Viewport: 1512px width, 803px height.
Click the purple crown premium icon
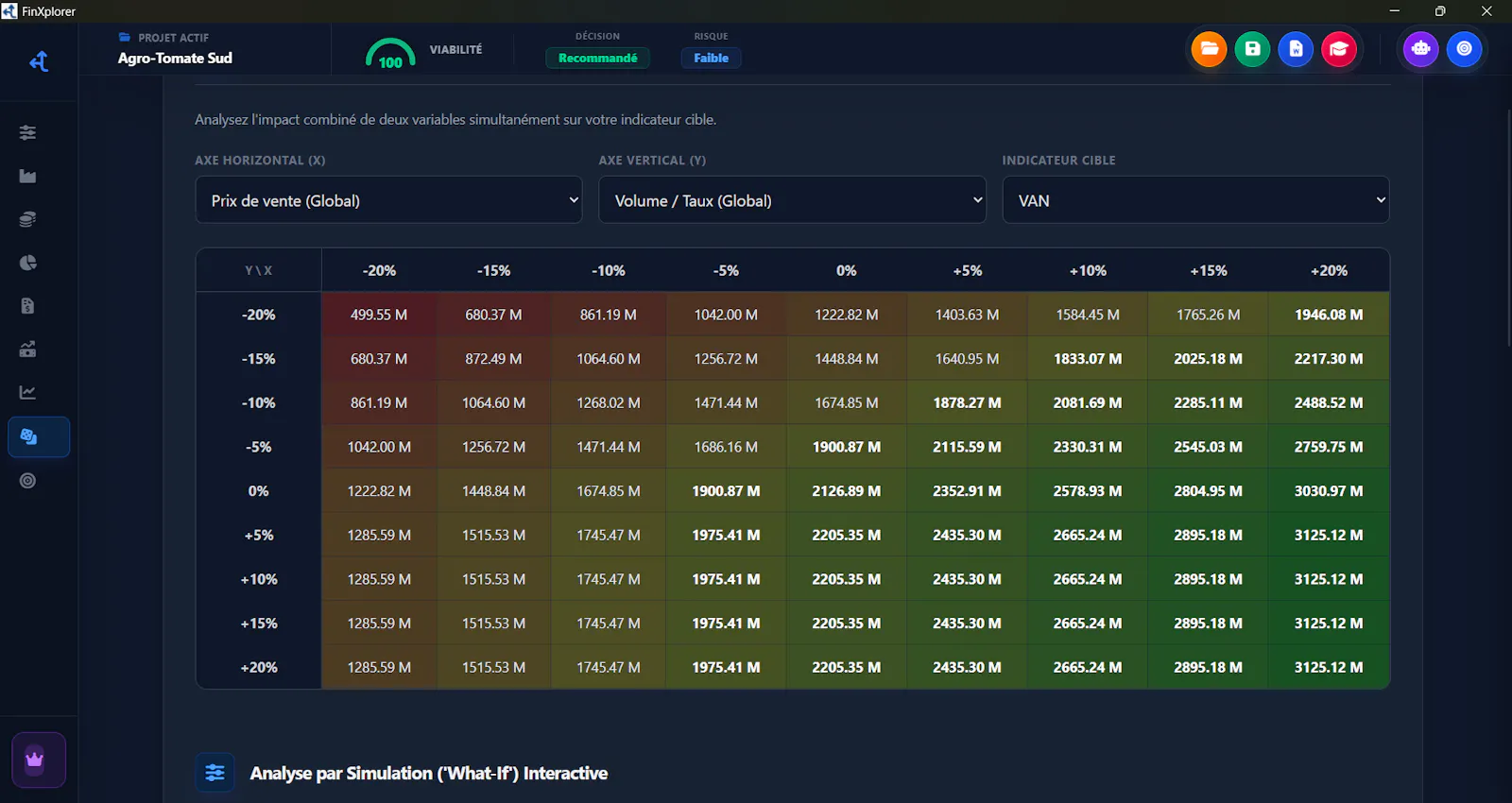point(38,760)
